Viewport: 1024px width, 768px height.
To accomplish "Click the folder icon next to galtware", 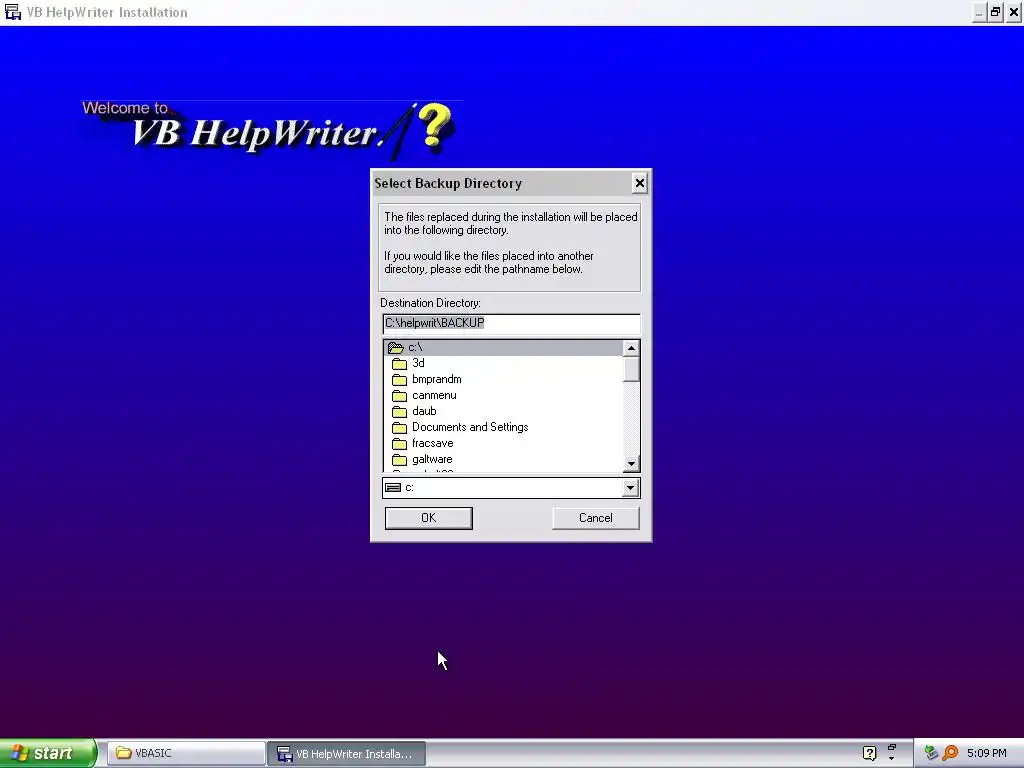I will 400,460.
